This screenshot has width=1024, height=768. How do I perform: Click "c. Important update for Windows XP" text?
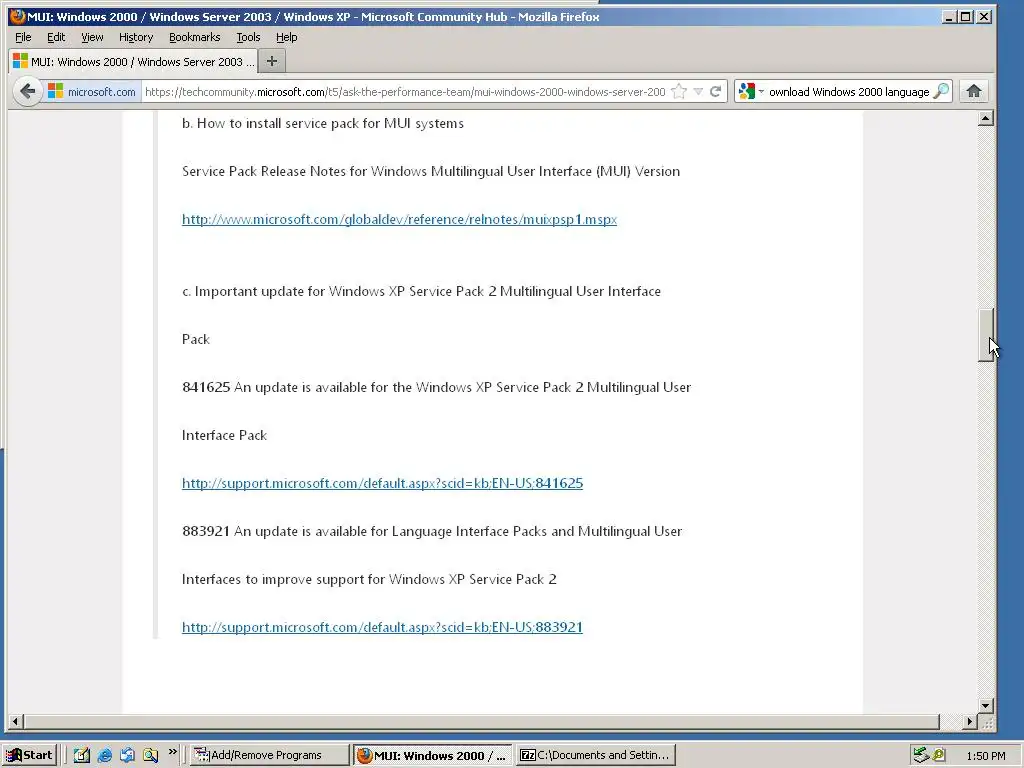[421, 291]
